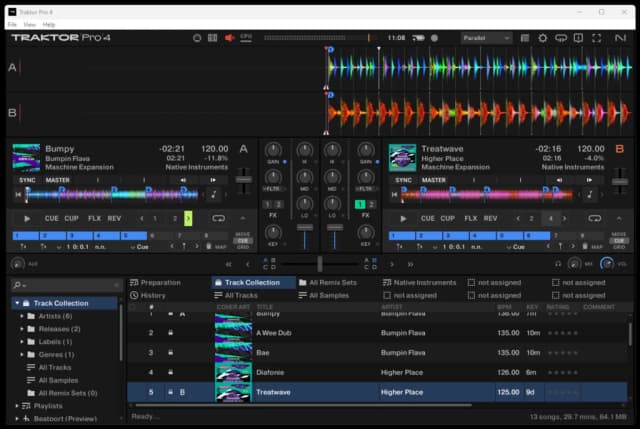Toggle FLX flux mode on Deck A
Screen dimensions: 640x429
tap(94, 218)
